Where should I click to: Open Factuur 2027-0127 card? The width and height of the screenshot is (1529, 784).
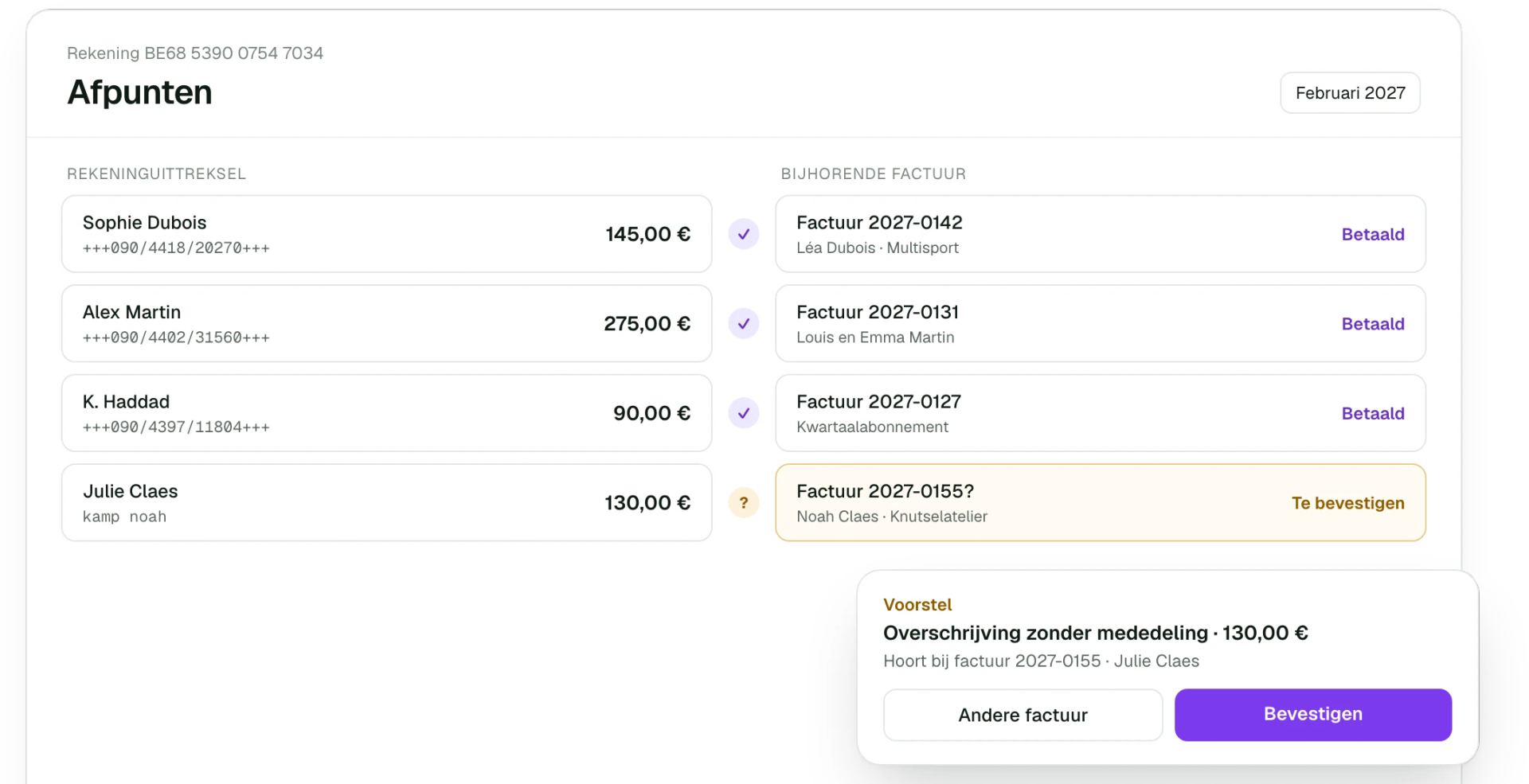pyautogui.click(x=1100, y=413)
